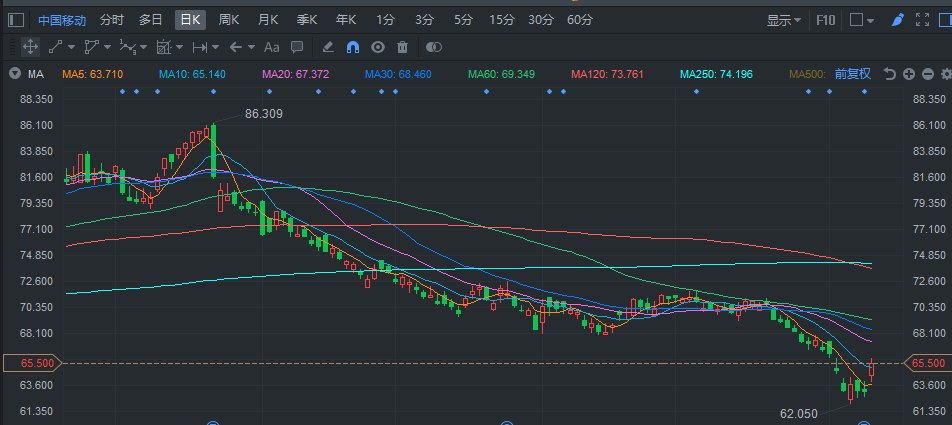Click the MA500 label
This screenshot has width=952, height=425.
(x=808, y=74)
